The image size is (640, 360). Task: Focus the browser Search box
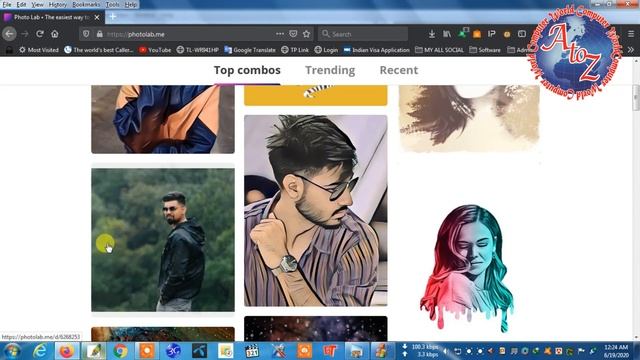(362, 34)
